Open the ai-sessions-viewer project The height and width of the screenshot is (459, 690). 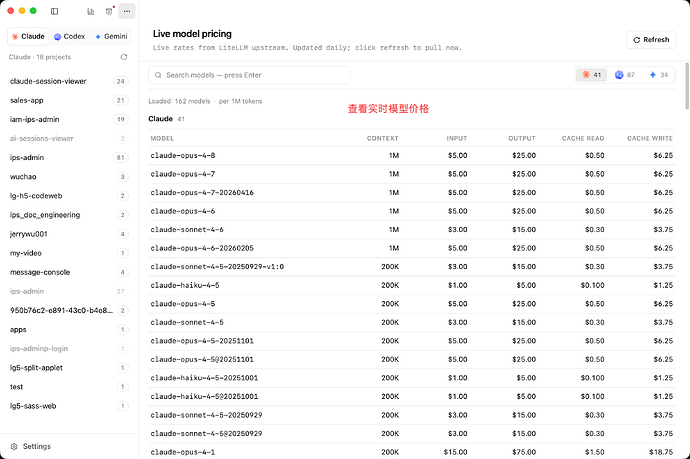coord(69,139)
